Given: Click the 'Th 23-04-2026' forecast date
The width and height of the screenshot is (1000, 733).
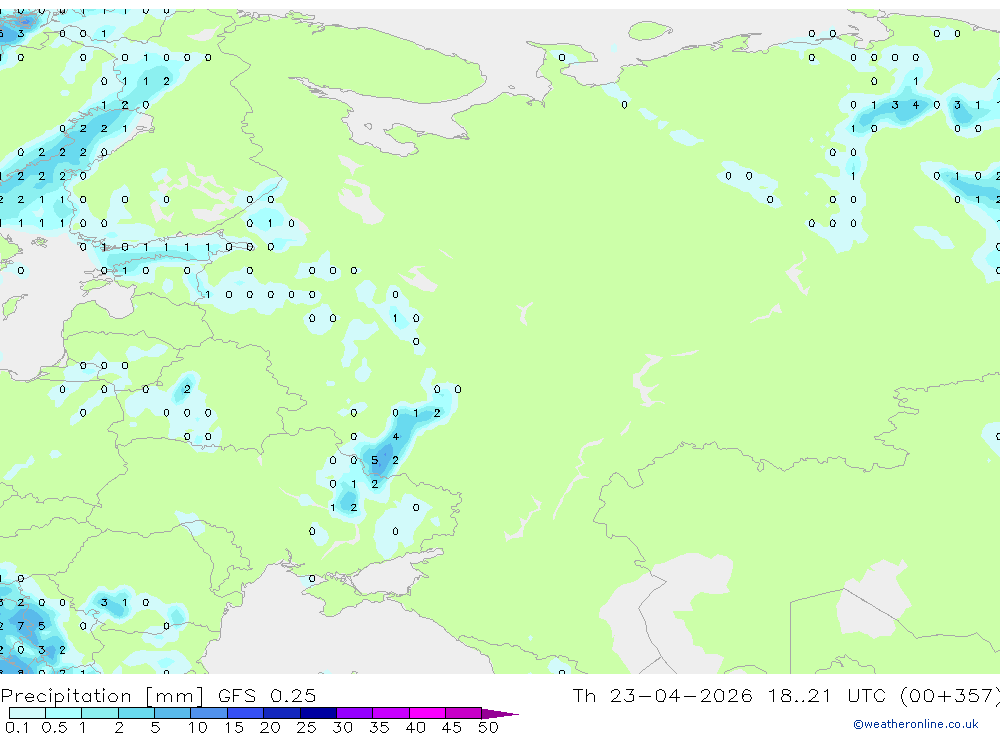Looking at the screenshot, I should (x=662, y=695).
